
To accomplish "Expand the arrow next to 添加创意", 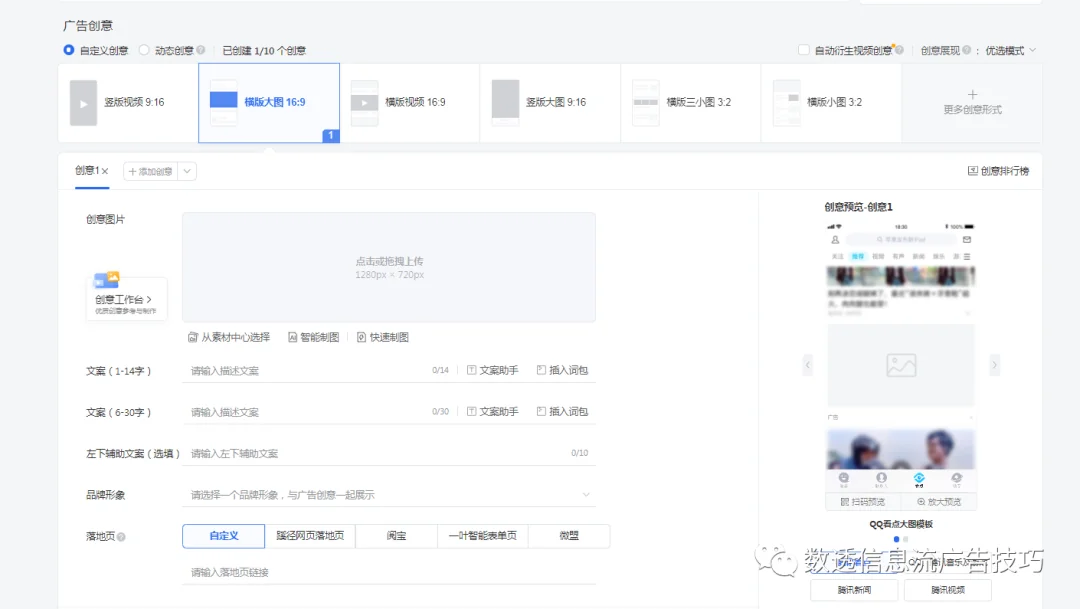I will pyautogui.click(x=187, y=172).
